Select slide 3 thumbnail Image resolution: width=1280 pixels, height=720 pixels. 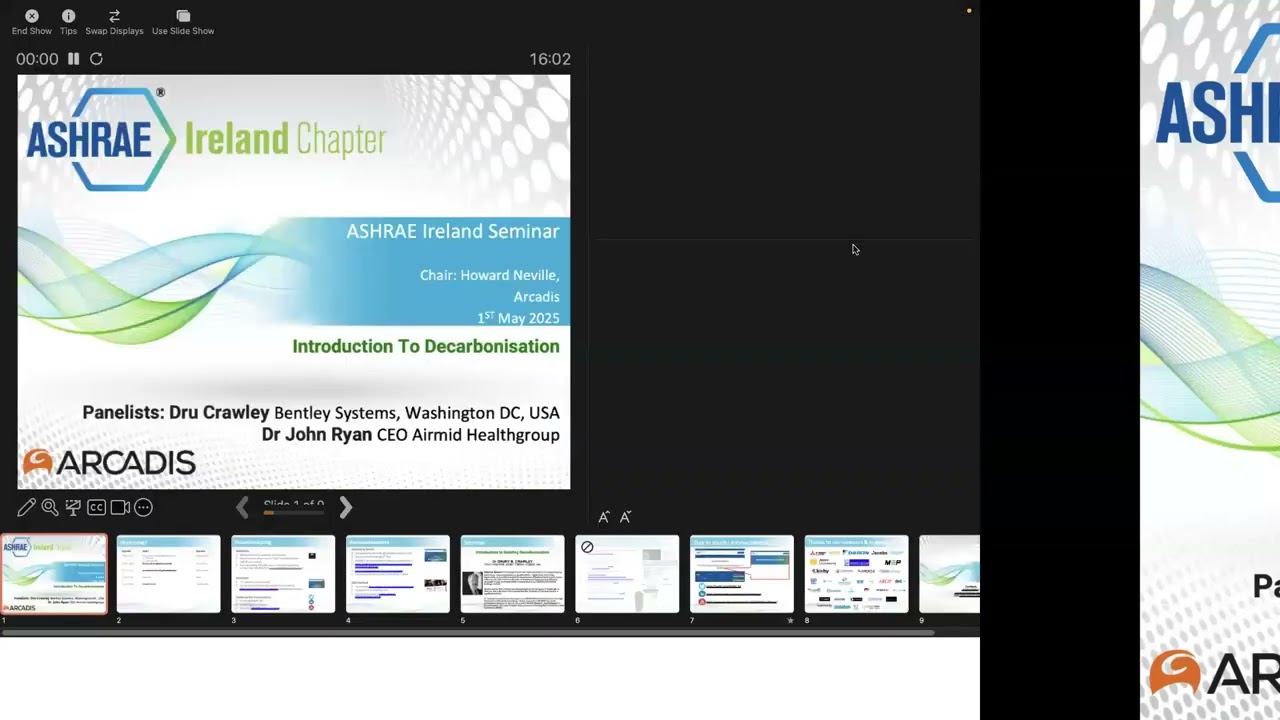coord(283,574)
